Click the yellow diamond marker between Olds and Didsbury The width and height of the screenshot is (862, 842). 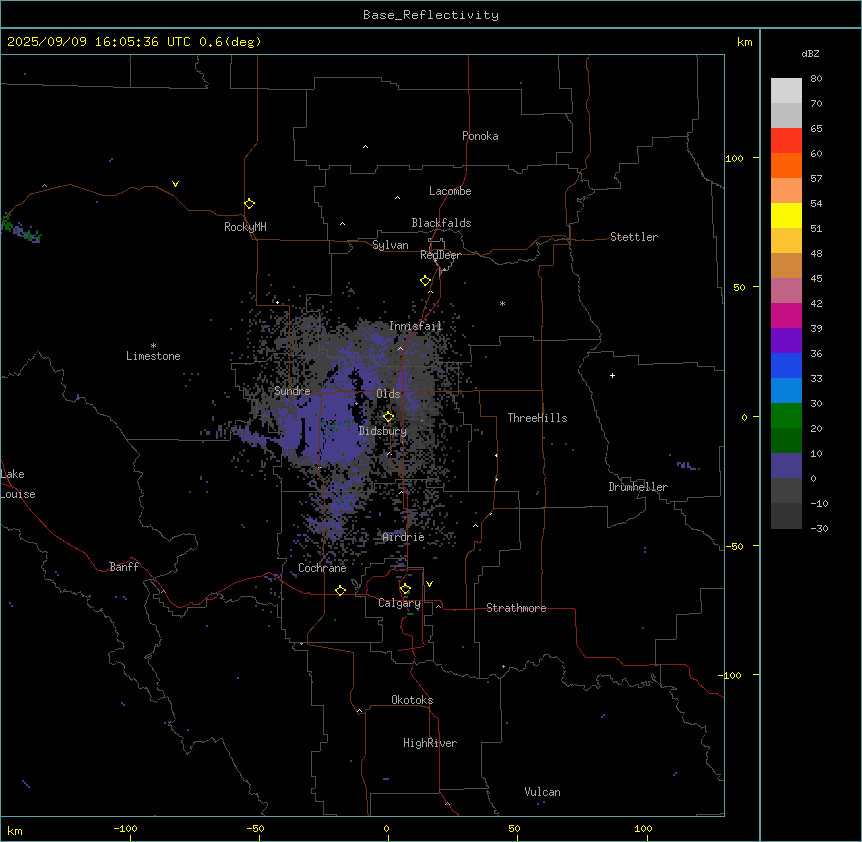[x=388, y=417]
